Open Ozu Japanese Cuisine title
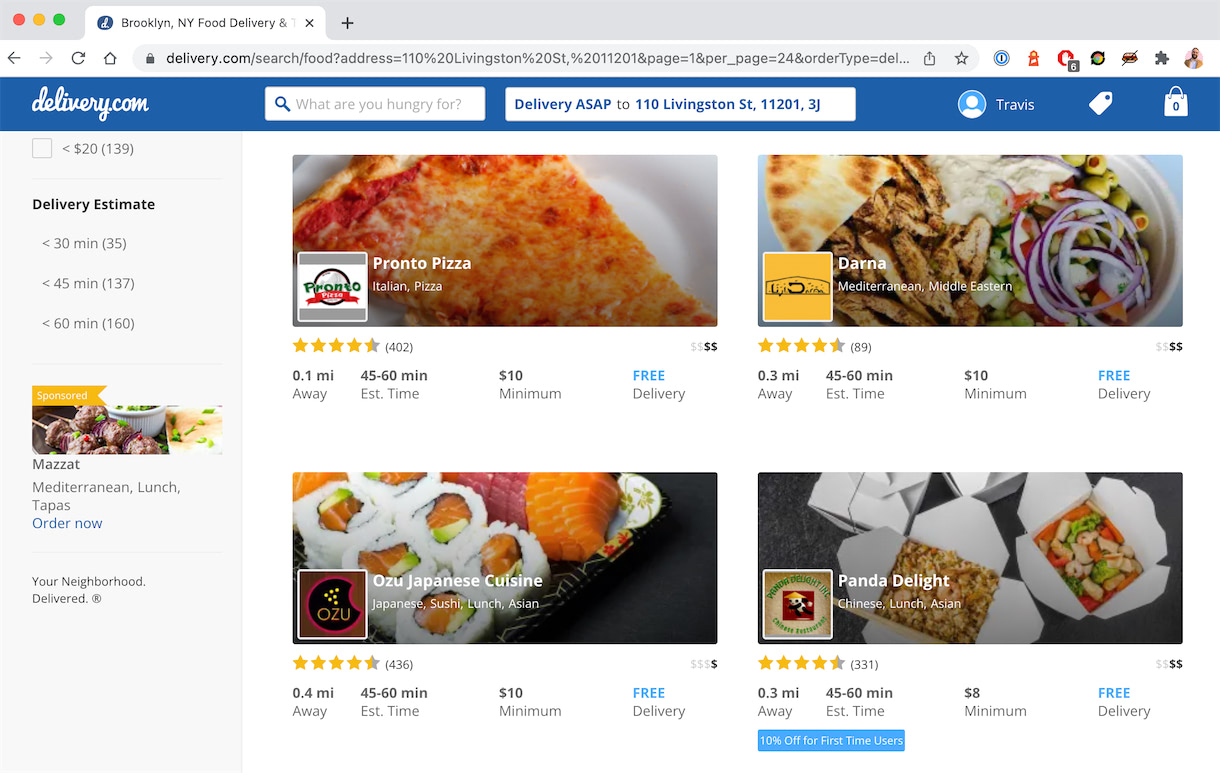The width and height of the screenshot is (1220, 773). click(x=458, y=580)
